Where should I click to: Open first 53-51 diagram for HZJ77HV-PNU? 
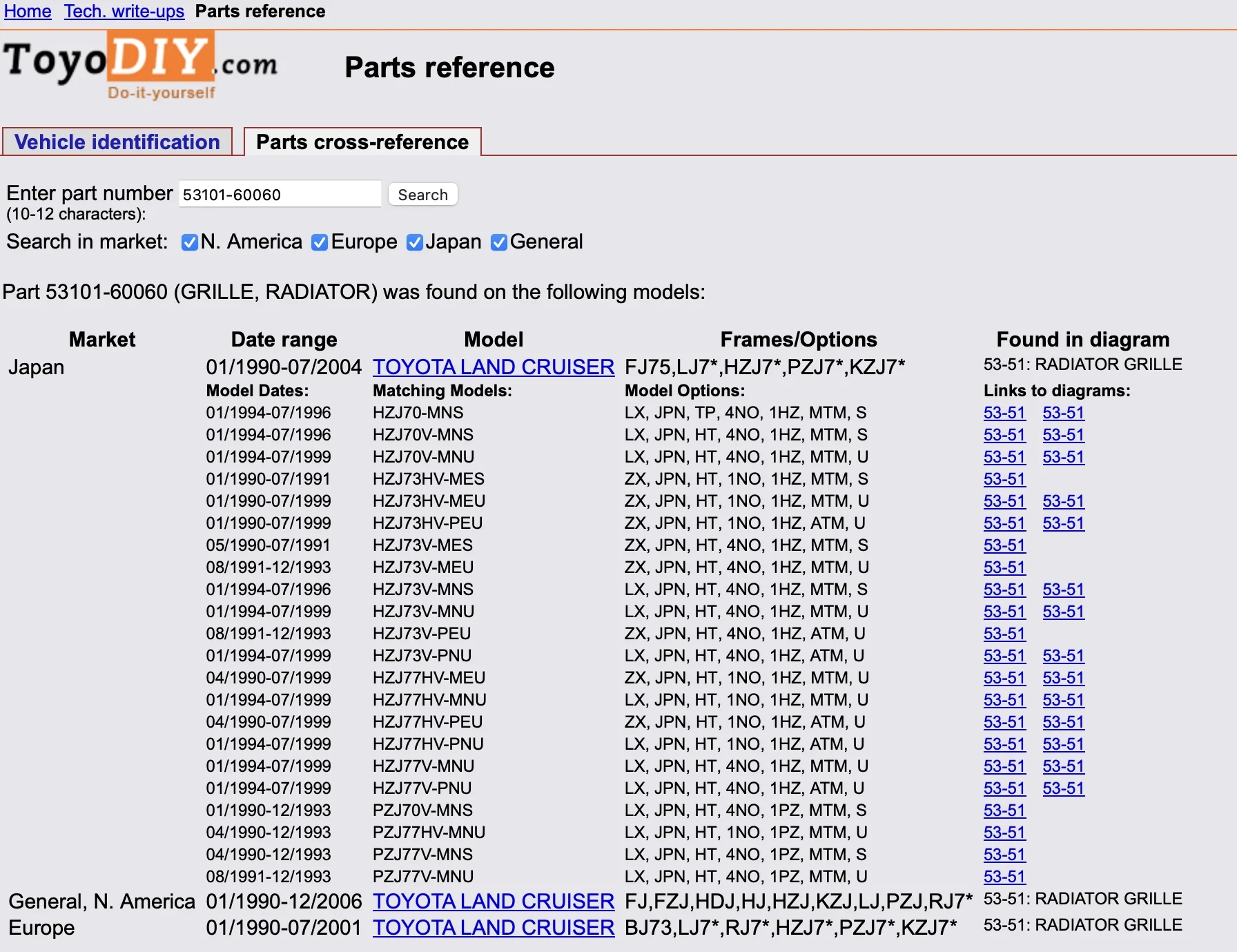click(x=1004, y=744)
